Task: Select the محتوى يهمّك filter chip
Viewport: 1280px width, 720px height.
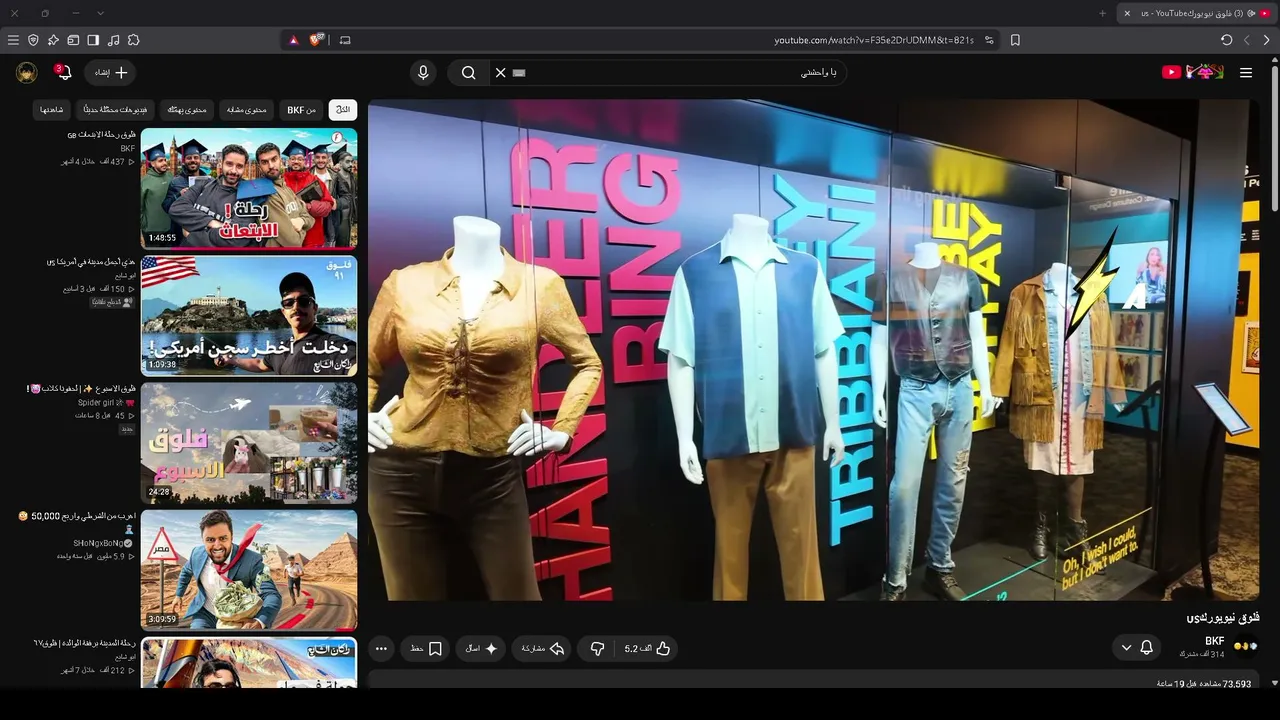Action: pyautogui.click(x=187, y=110)
